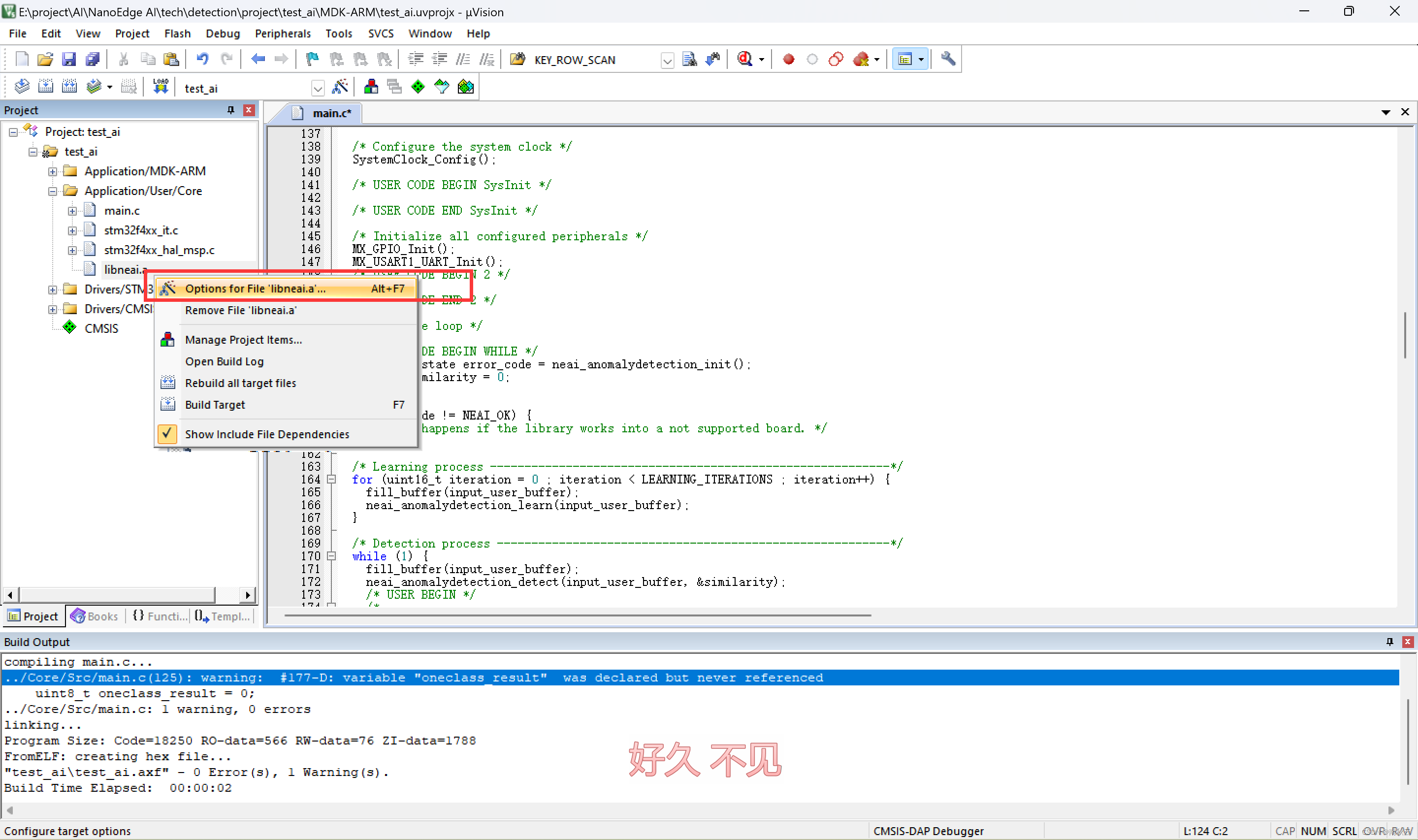Viewport: 1418px width, 840px height.
Task: Start debug session with magnifier icon
Action: [744, 59]
